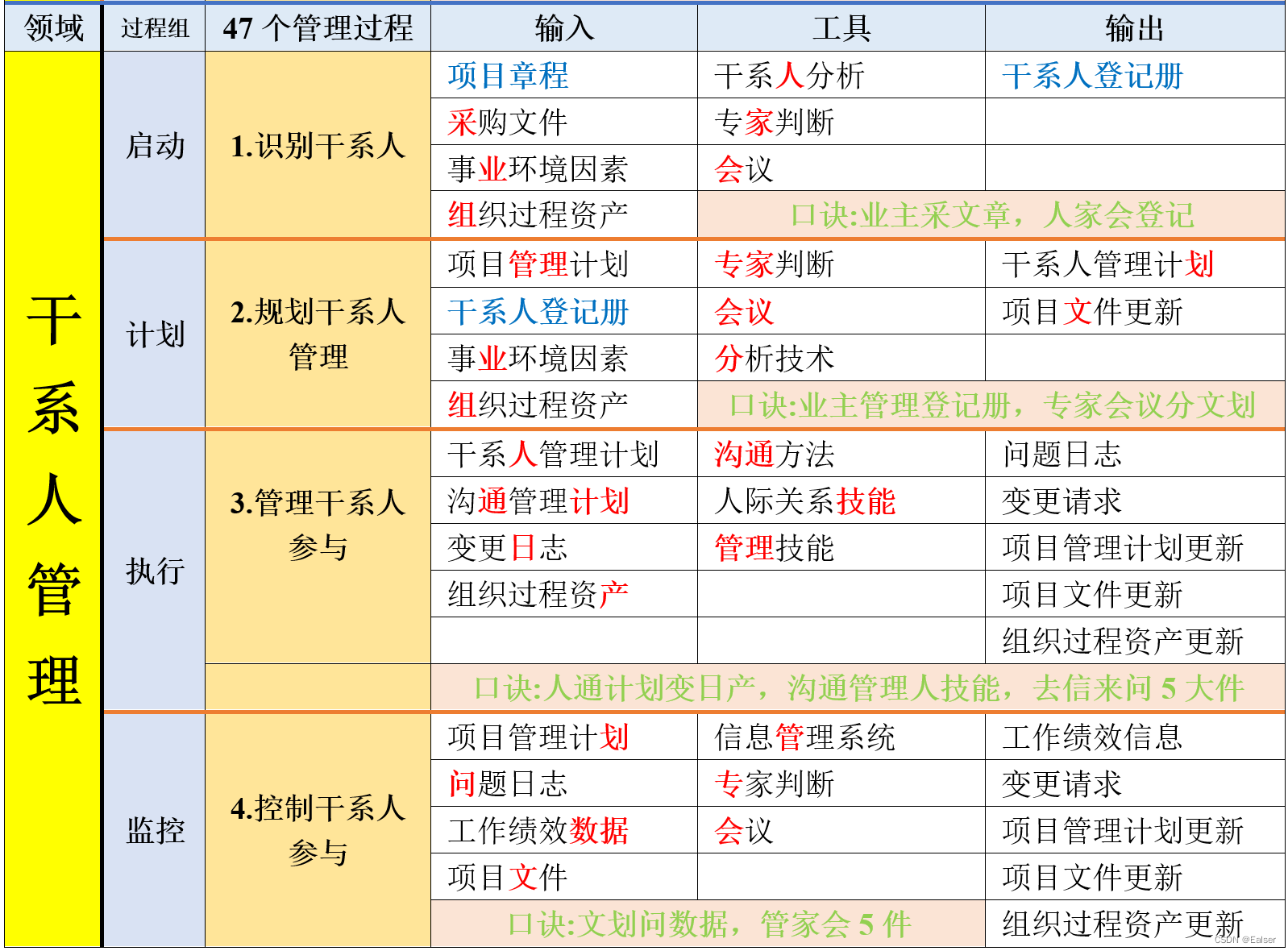This screenshot has height=951, width=1288.
Task: Click the 工具 column header
Action: [841, 28]
